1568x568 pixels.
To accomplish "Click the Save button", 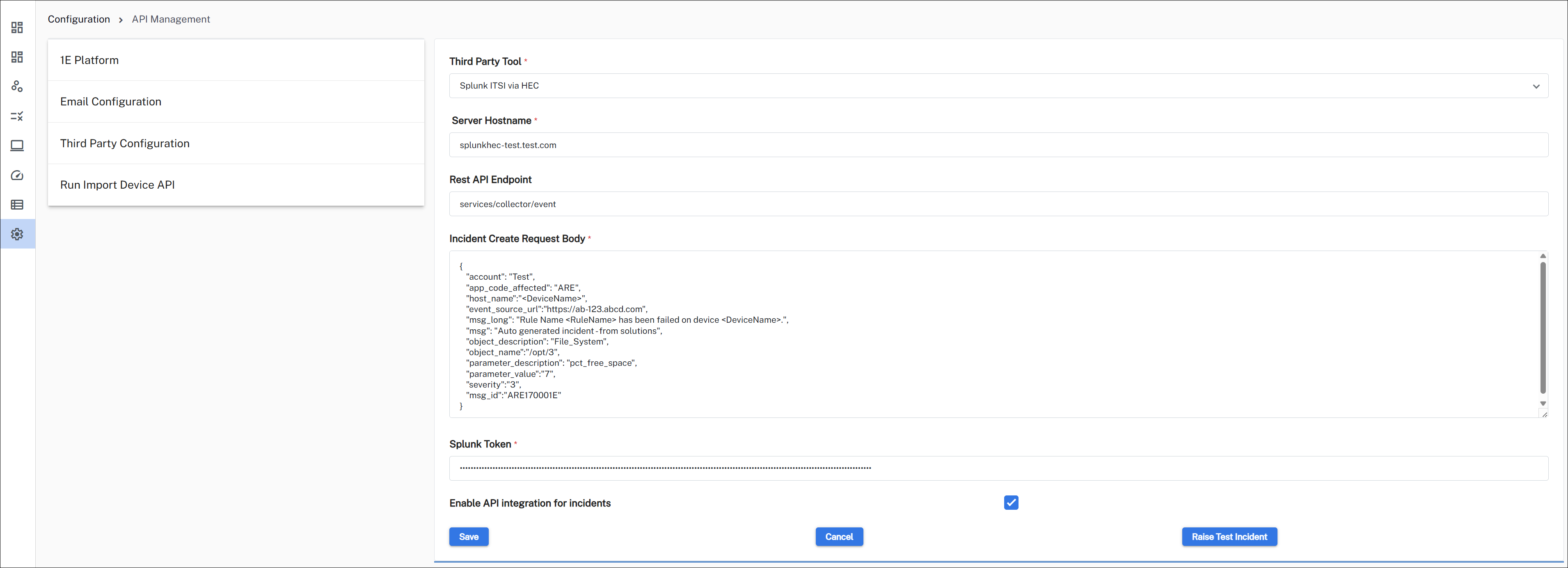I will click(469, 537).
